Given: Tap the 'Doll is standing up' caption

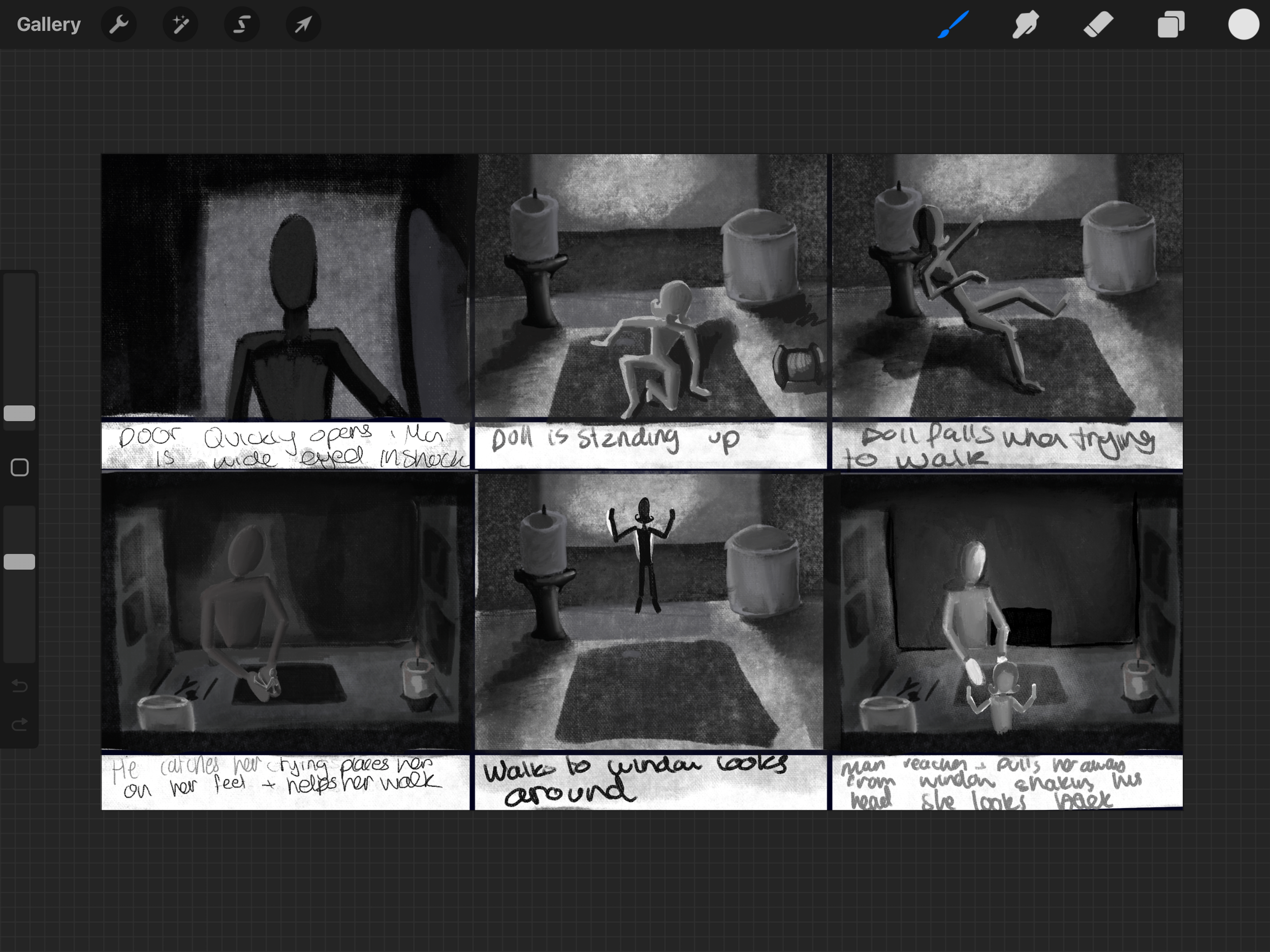Looking at the screenshot, I should [x=614, y=441].
